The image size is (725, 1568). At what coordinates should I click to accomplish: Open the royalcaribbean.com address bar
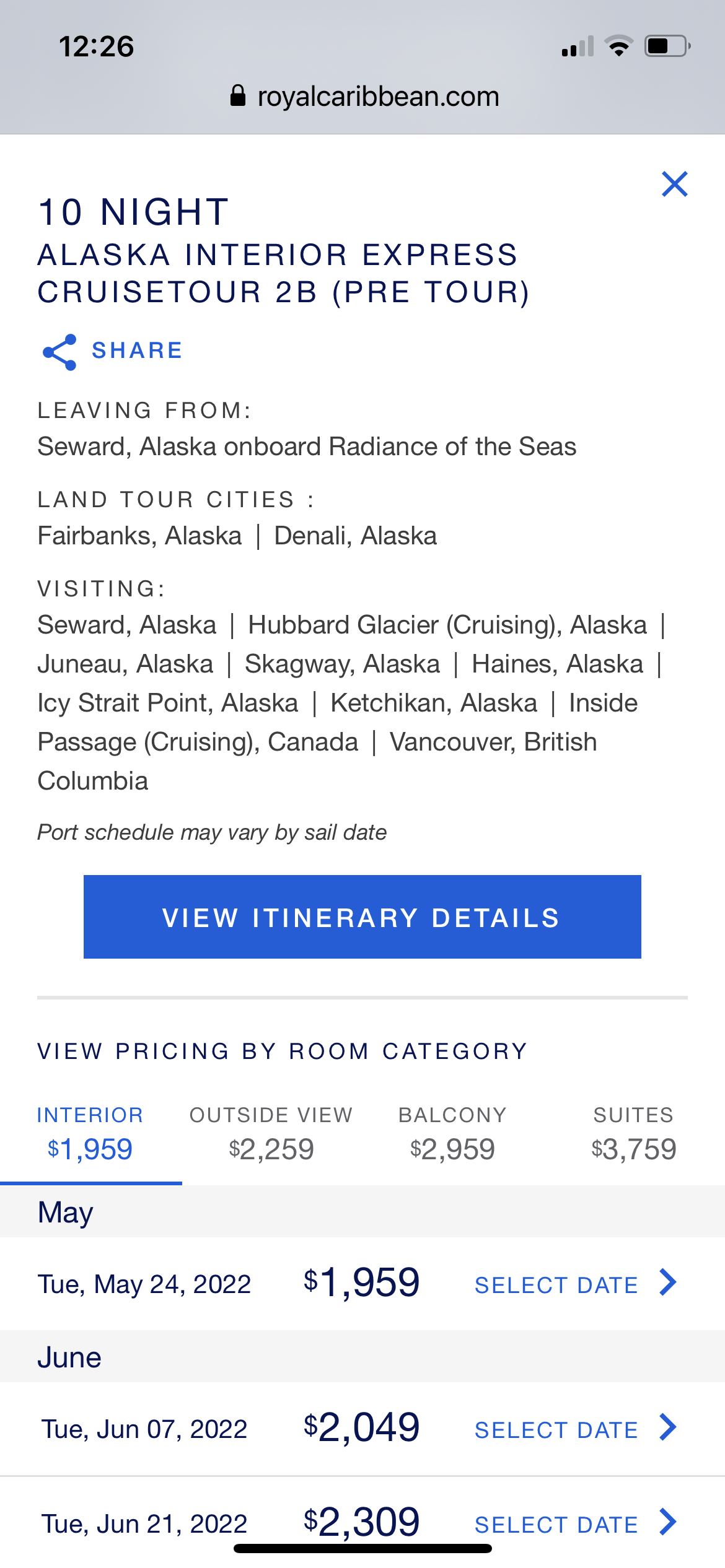tap(363, 97)
